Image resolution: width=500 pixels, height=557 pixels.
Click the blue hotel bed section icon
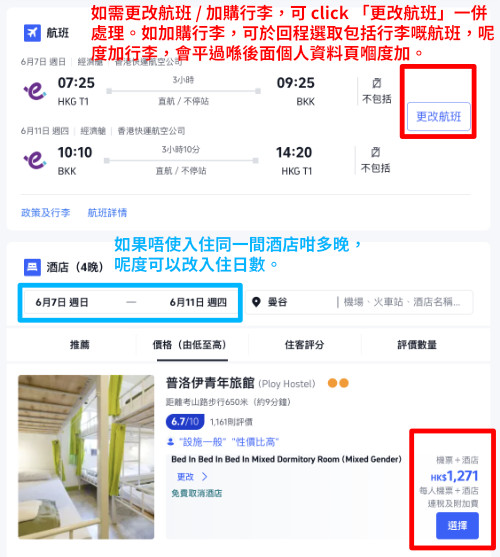coord(32,267)
